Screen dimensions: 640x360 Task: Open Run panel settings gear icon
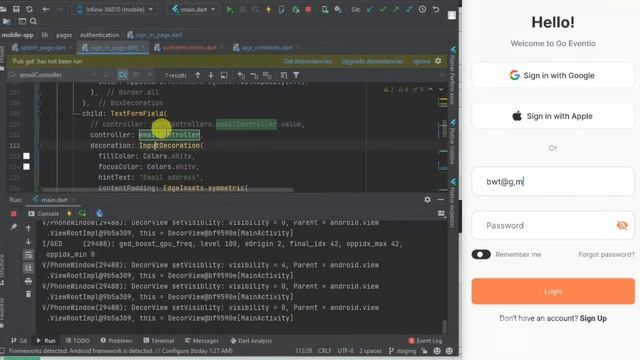coord(427,200)
